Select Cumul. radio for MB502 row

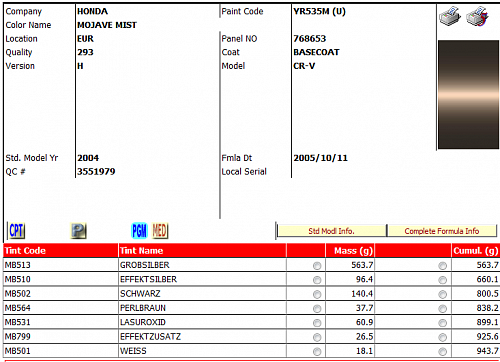tap(443, 294)
